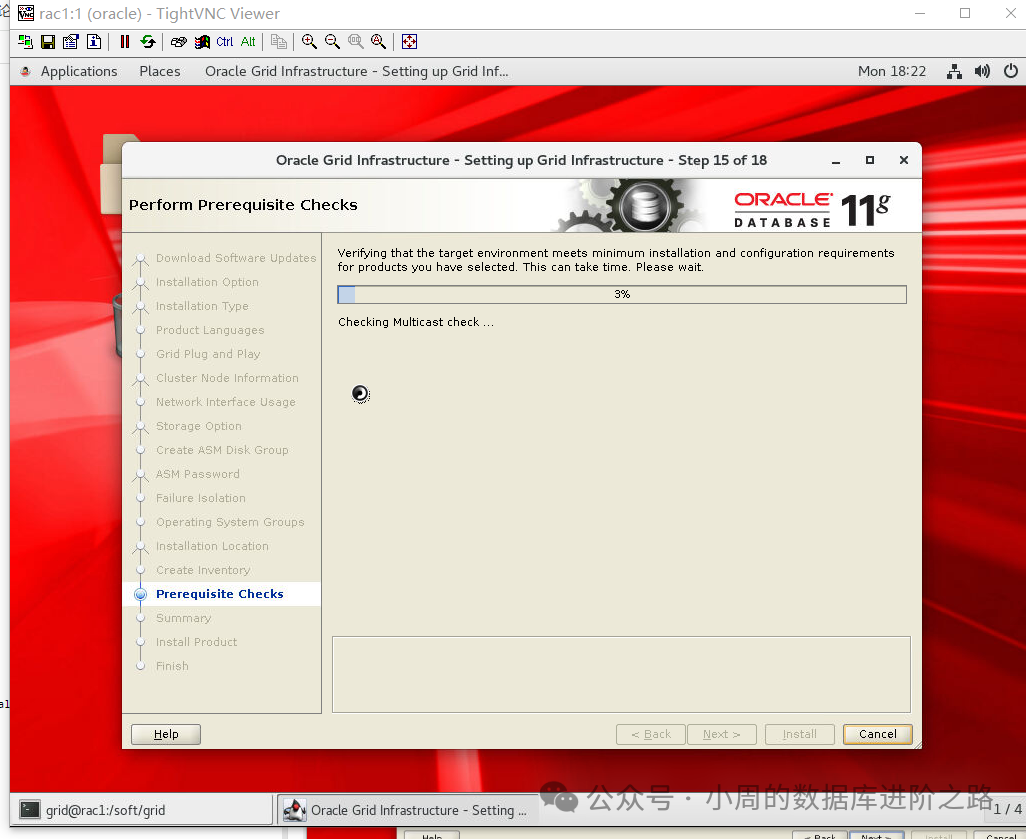Click the greyed Back button

tap(650, 734)
